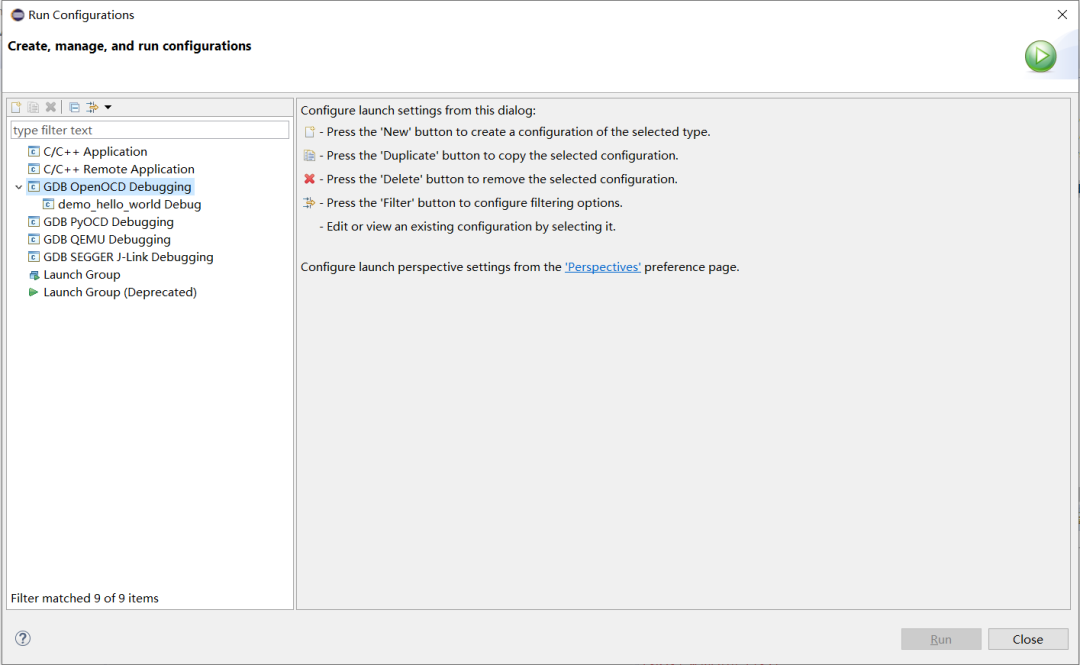Click the Close button

(1028, 640)
